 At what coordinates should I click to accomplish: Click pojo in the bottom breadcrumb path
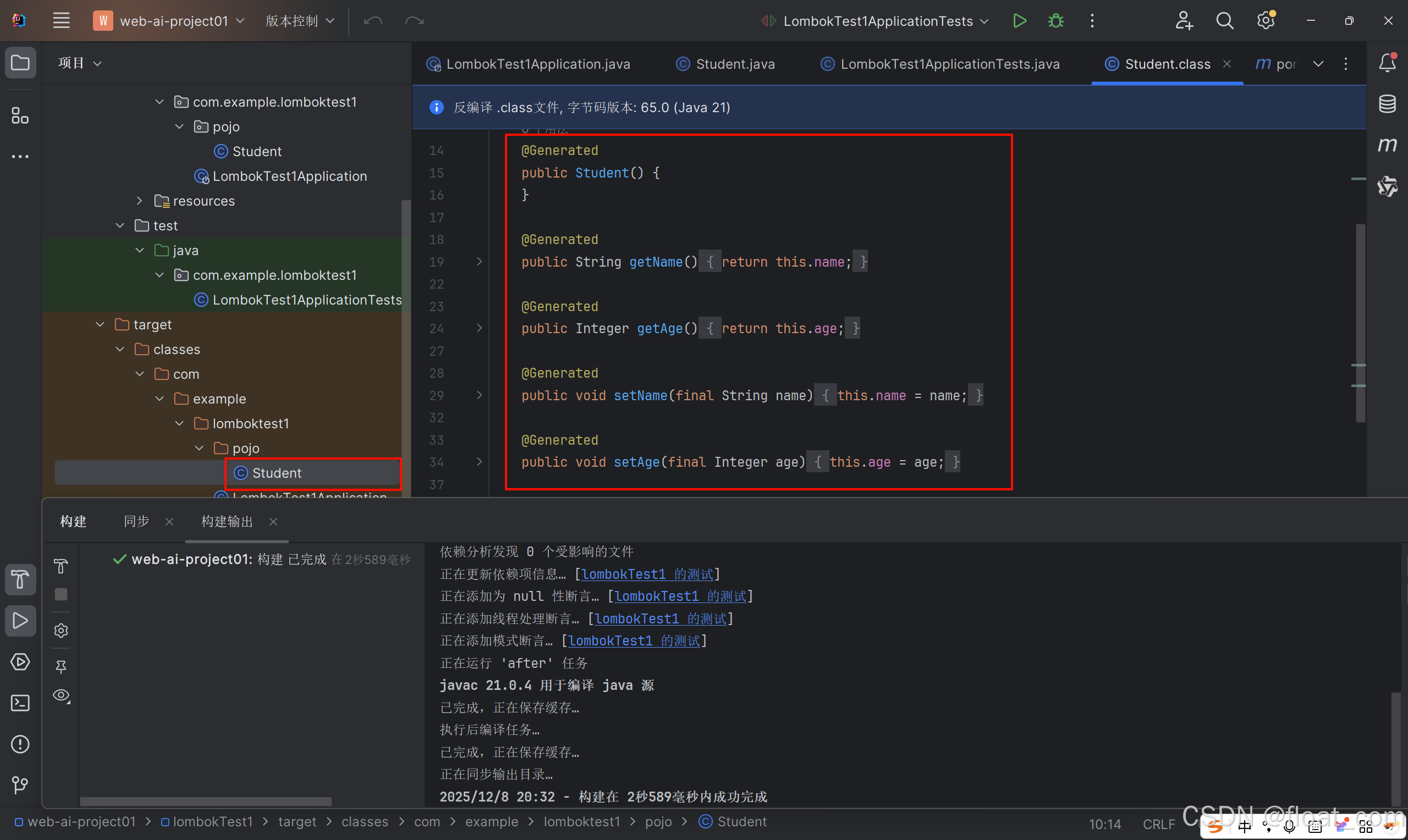(x=658, y=821)
